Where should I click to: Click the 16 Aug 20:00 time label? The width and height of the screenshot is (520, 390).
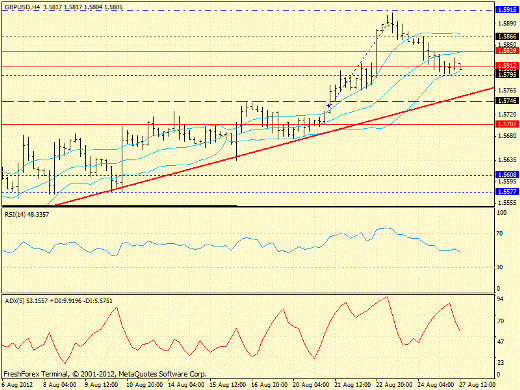point(269,385)
